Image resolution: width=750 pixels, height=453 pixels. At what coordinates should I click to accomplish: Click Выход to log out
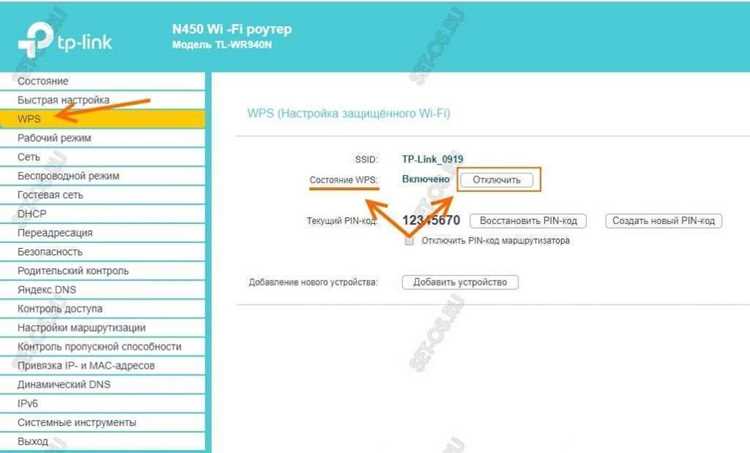102,441
